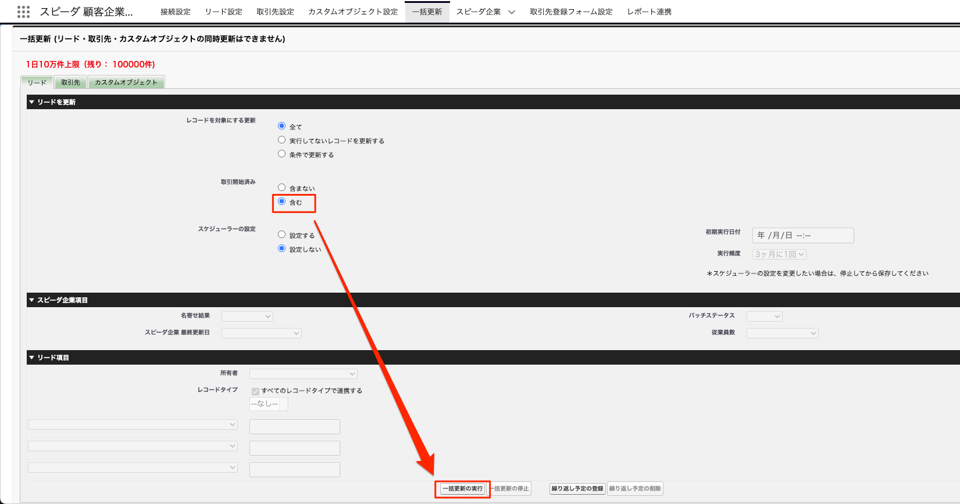Screen dimensions: 960x504
Task: Click the chevron beside スピーダ企業 tab
Action: click(511, 12)
